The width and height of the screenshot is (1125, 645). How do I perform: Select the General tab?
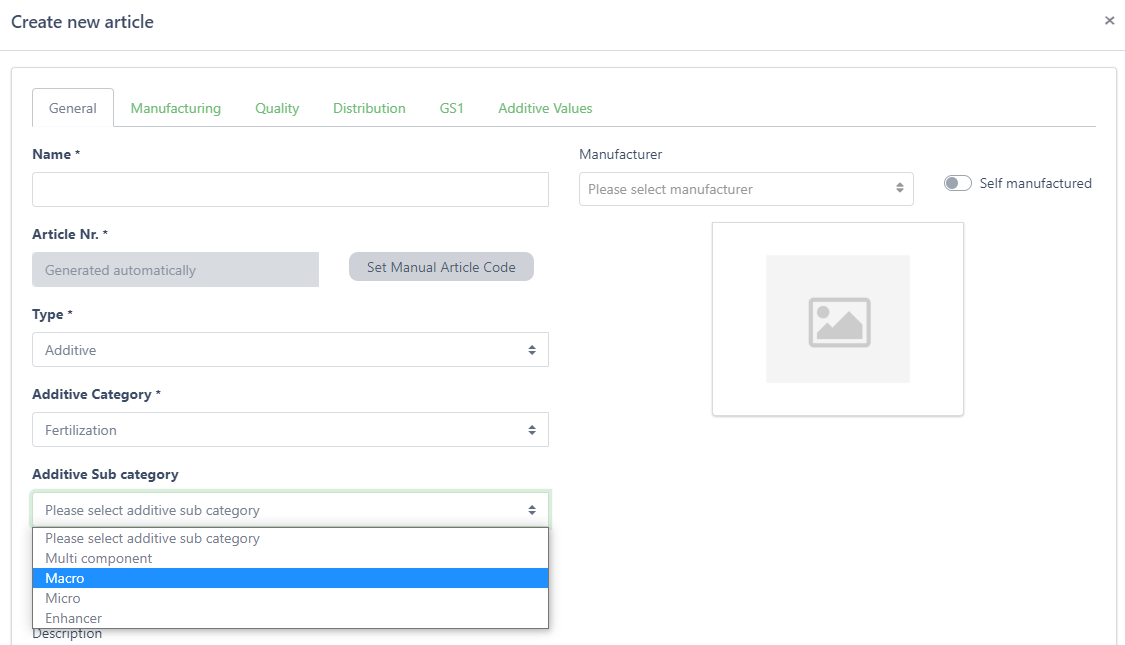point(73,108)
